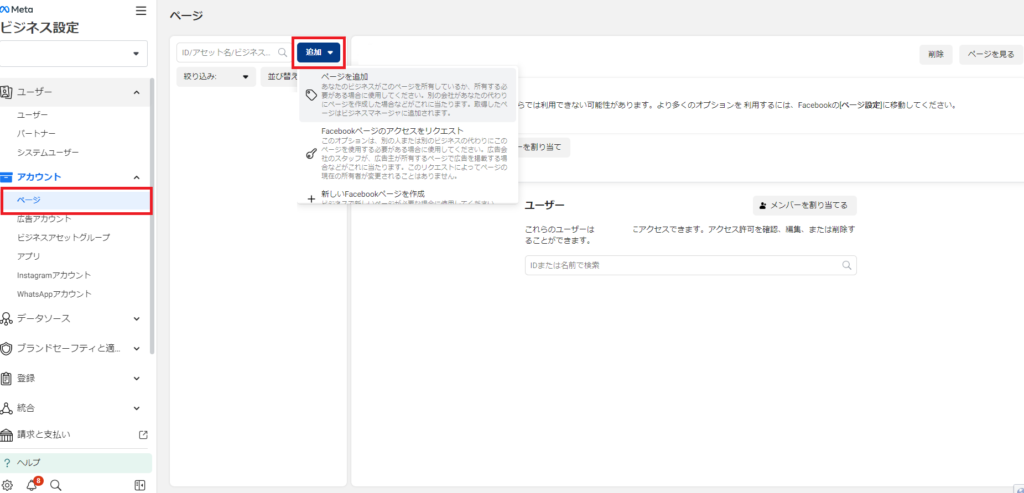The width and height of the screenshot is (1024, 493).
Task: Click the key icon for access request
Action: (311, 154)
